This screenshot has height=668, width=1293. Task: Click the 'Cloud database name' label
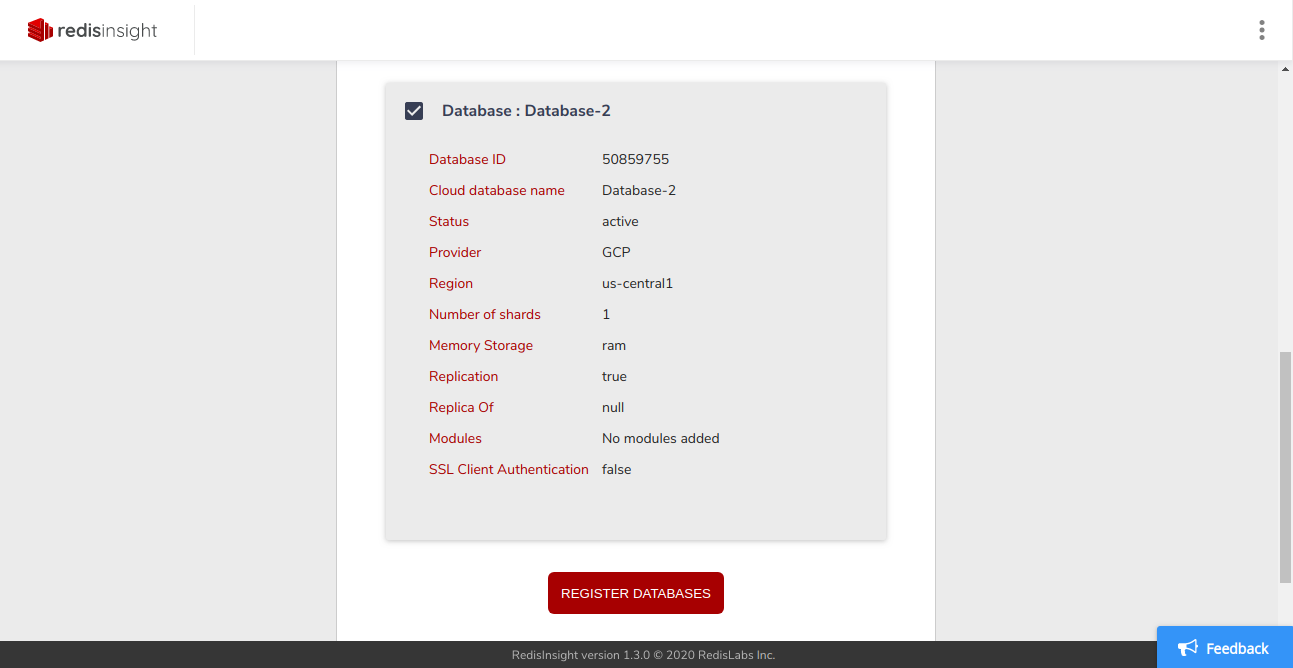point(496,190)
